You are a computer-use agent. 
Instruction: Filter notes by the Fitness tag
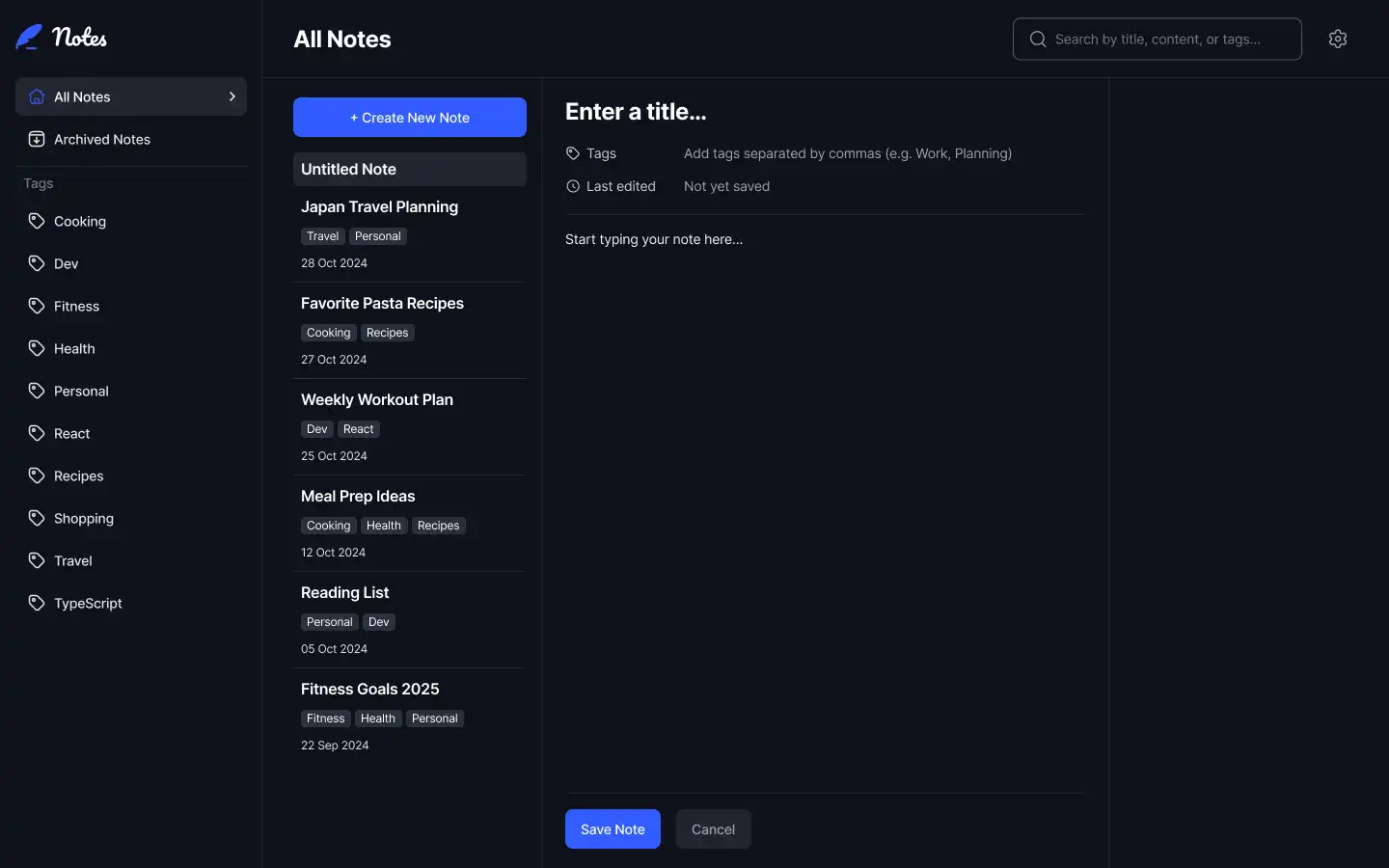pos(76,306)
